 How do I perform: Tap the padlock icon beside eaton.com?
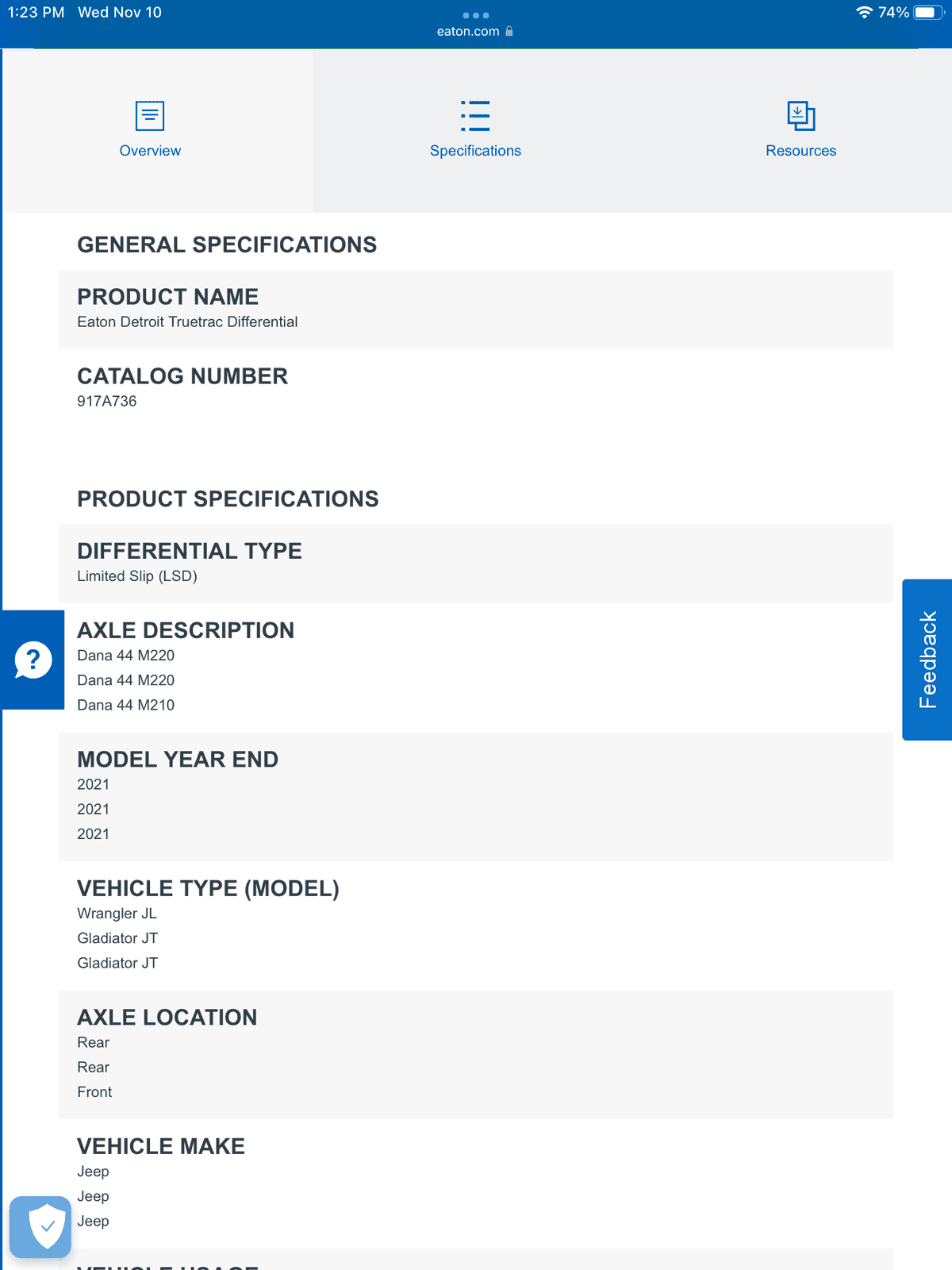(x=509, y=32)
